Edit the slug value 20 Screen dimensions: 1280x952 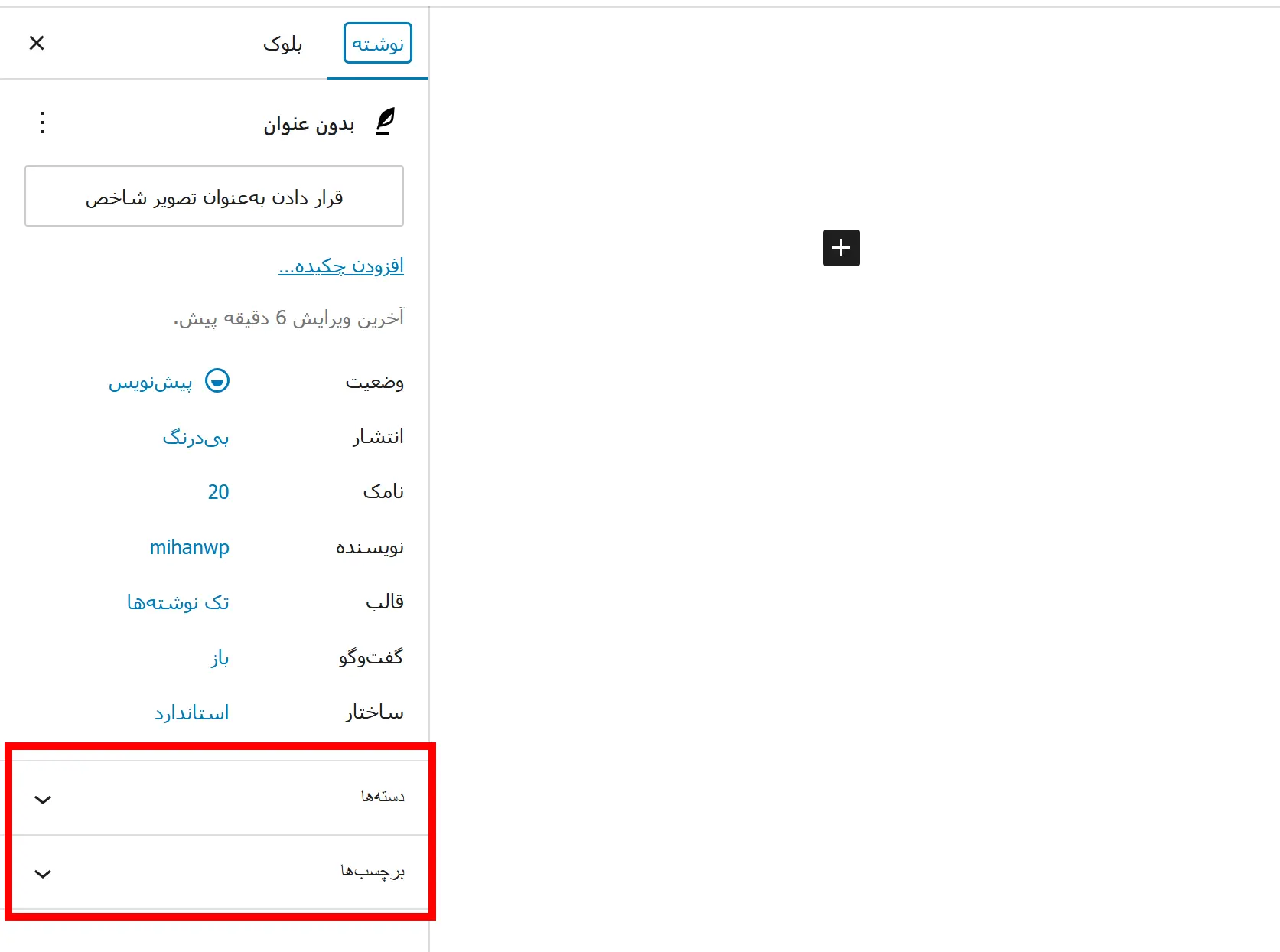pos(218,492)
